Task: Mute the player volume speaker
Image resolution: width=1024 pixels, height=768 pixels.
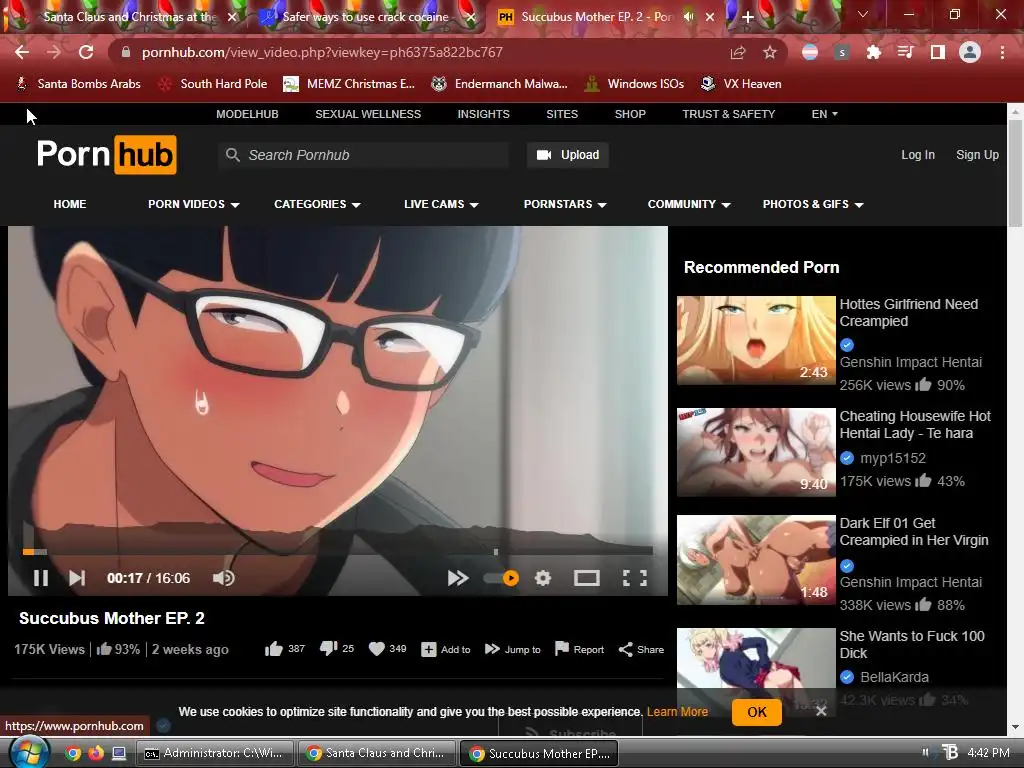Action: [223, 578]
